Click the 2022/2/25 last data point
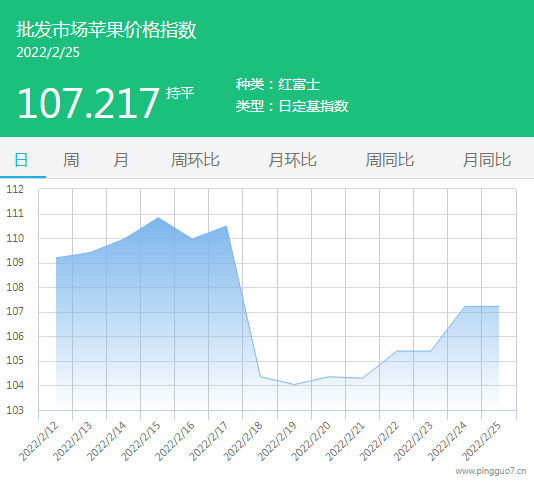This screenshot has width=534, height=481. 499,306
